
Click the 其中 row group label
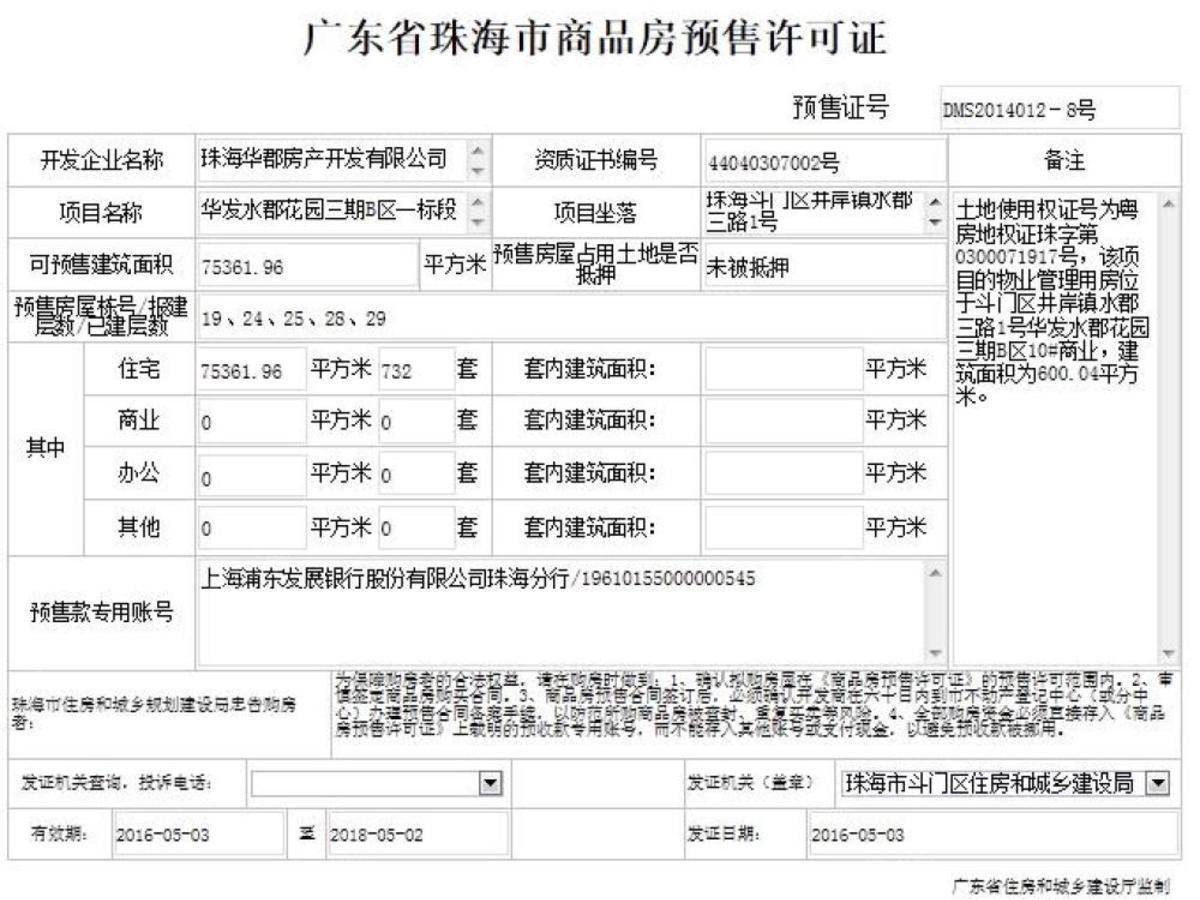coord(45,448)
